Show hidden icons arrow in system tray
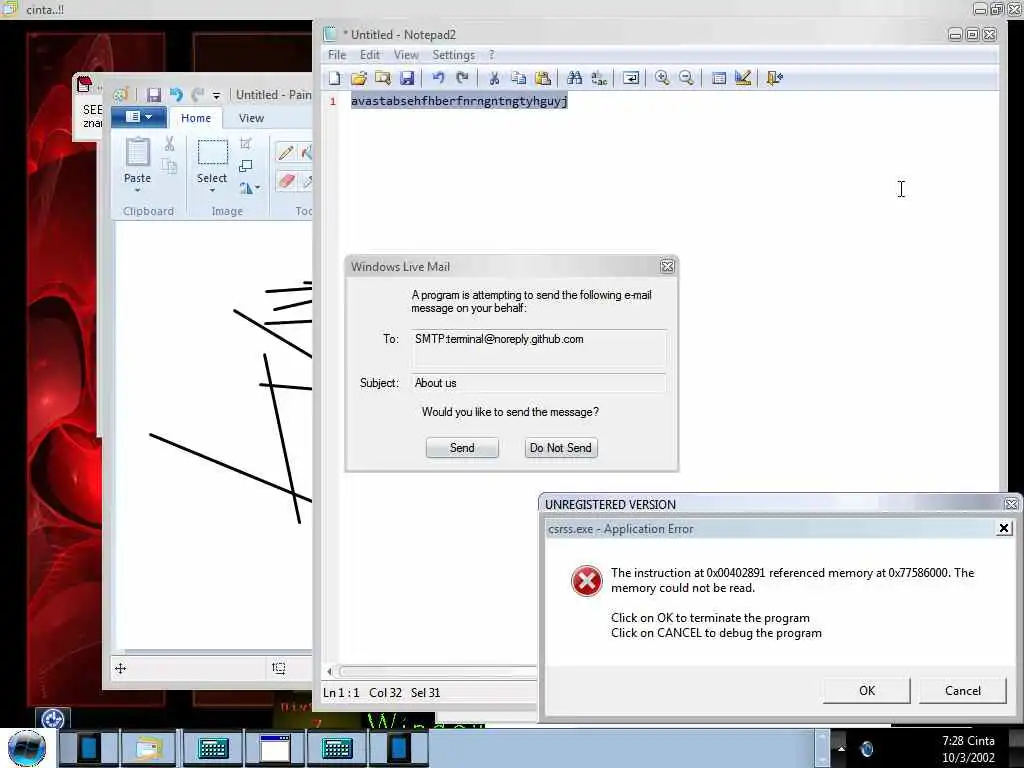Image resolution: width=1024 pixels, height=768 pixels. pos(841,748)
